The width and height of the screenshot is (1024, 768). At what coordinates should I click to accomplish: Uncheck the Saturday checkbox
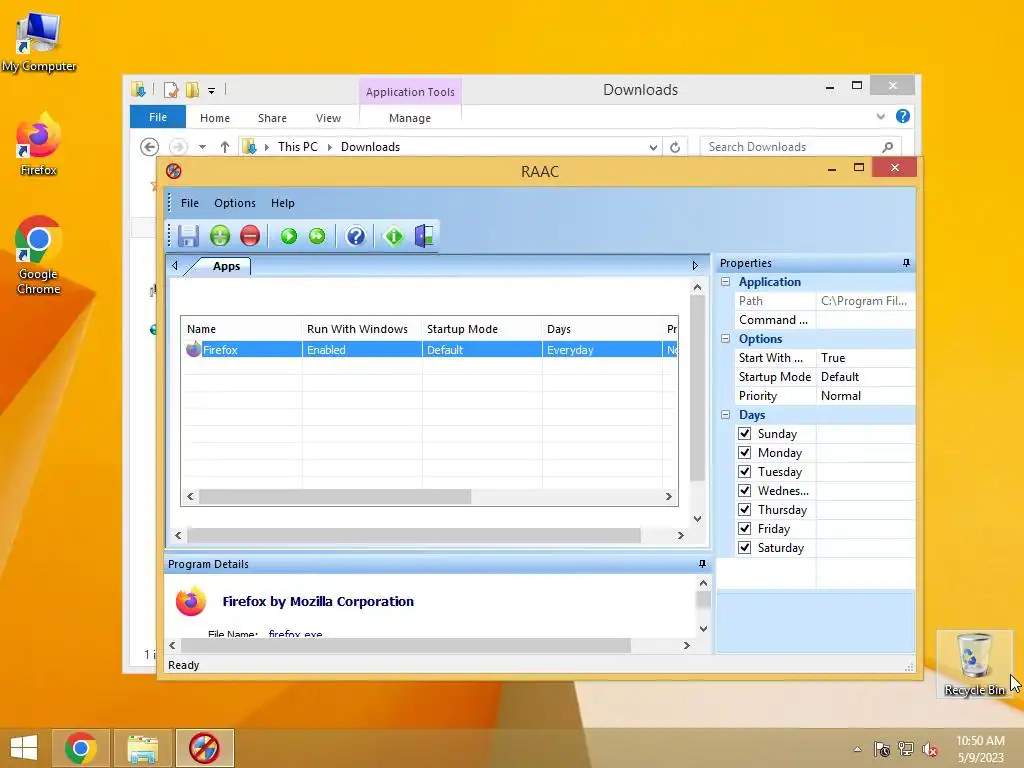point(744,547)
